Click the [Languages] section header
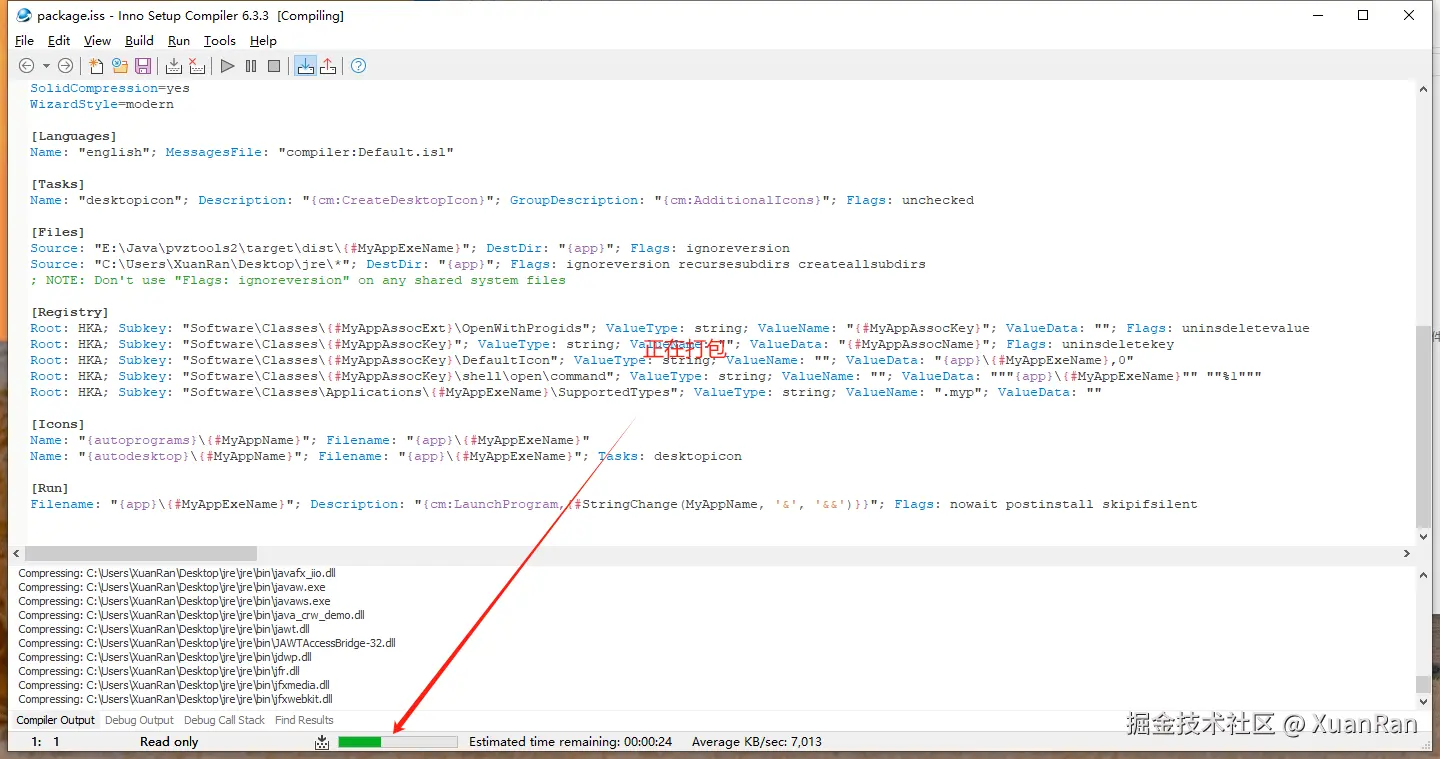Screen dimensions: 1440x759 click(74, 136)
